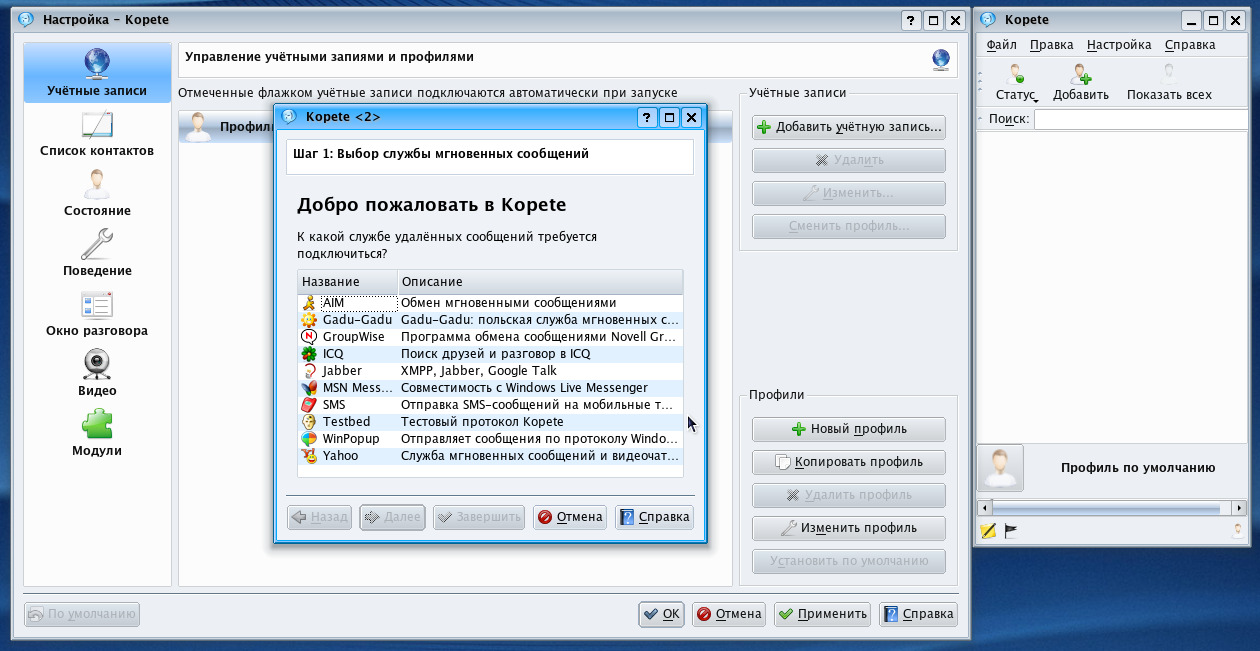
Task: Click Название column header
Action: pyautogui.click(x=347, y=282)
